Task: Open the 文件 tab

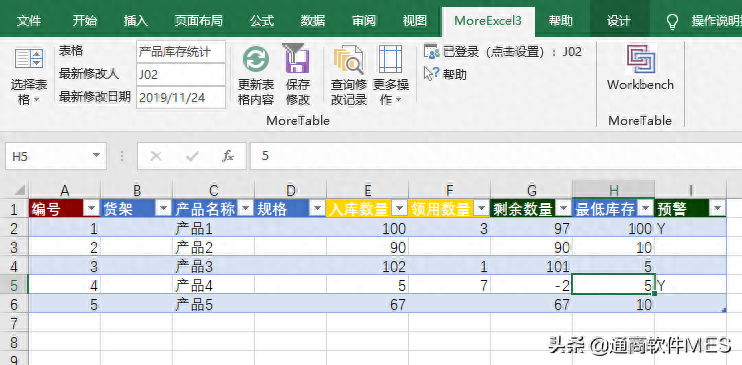Action: tap(29, 21)
